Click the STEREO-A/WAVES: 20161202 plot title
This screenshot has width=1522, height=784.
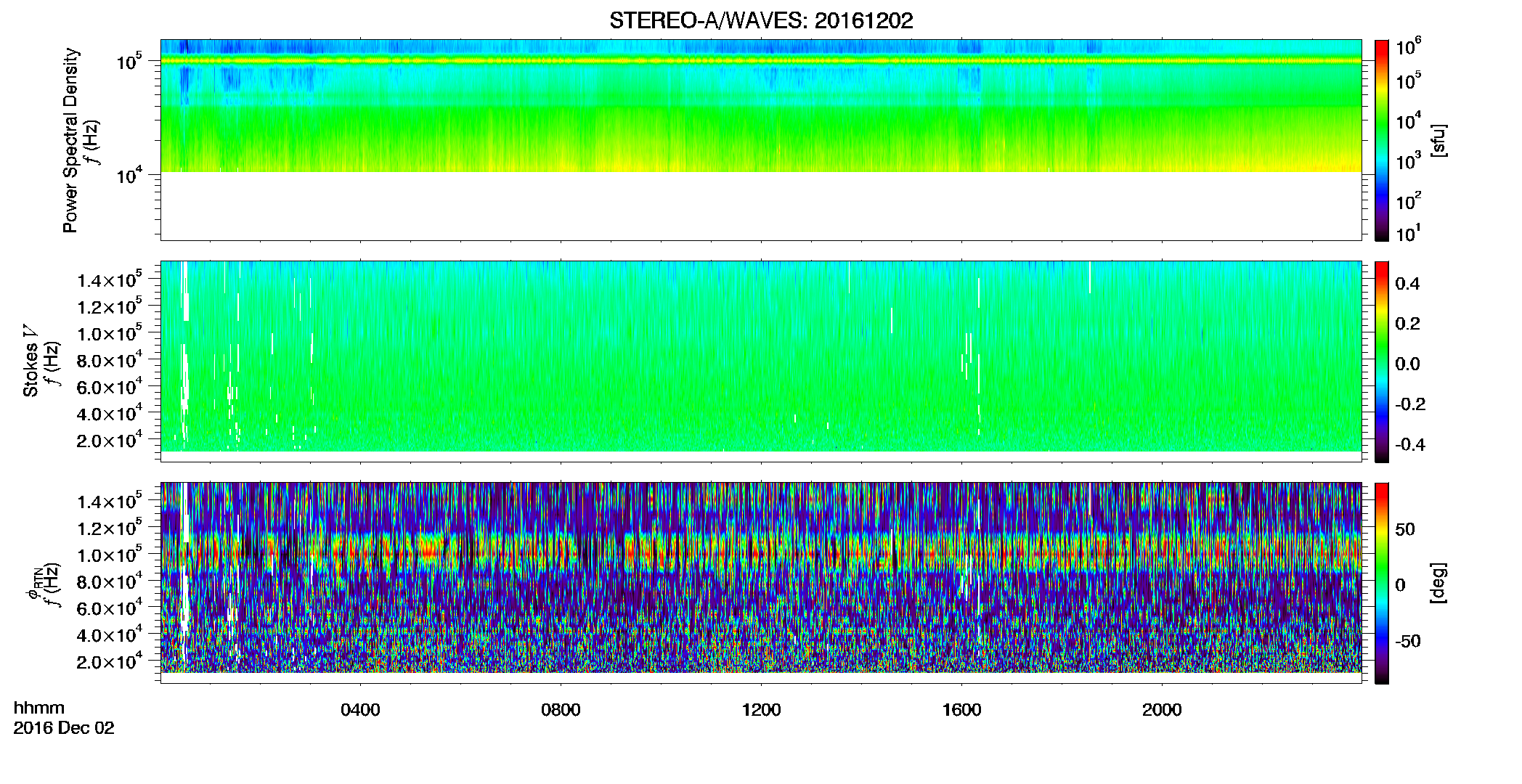tap(761, 20)
